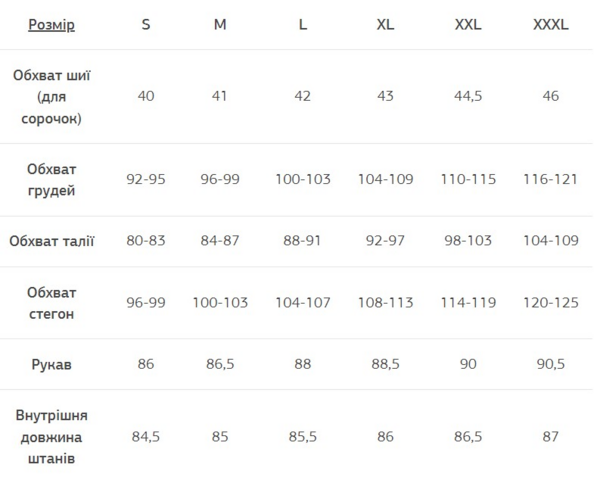Select the 92-95 chest value cell

click(x=146, y=180)
